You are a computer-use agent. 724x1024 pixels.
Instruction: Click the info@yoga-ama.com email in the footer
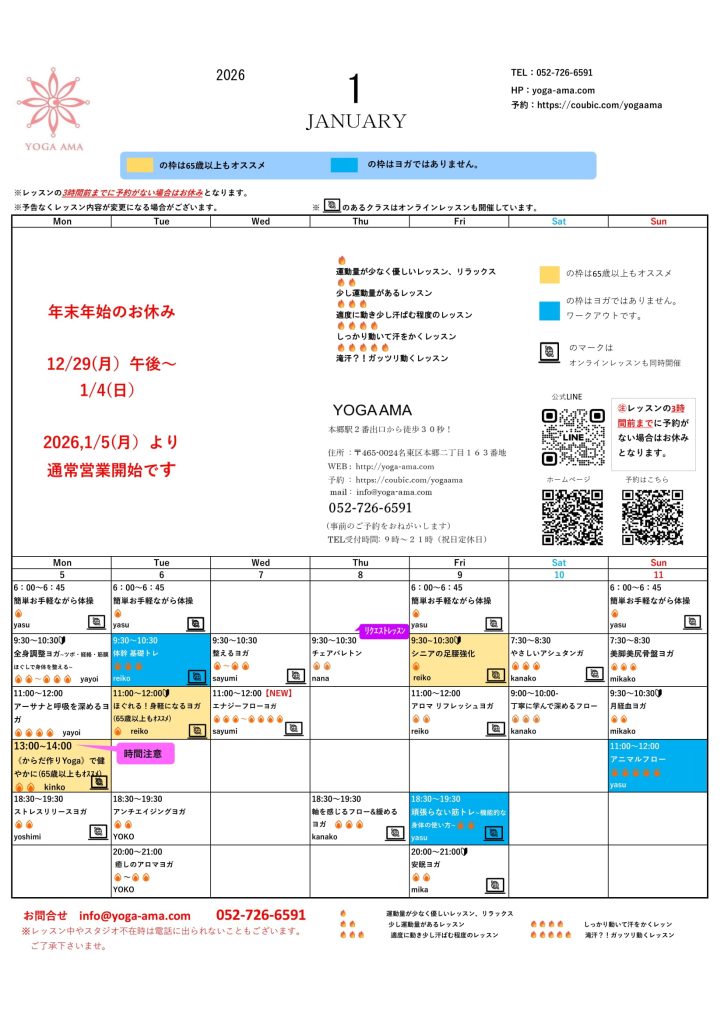[135, 915]
